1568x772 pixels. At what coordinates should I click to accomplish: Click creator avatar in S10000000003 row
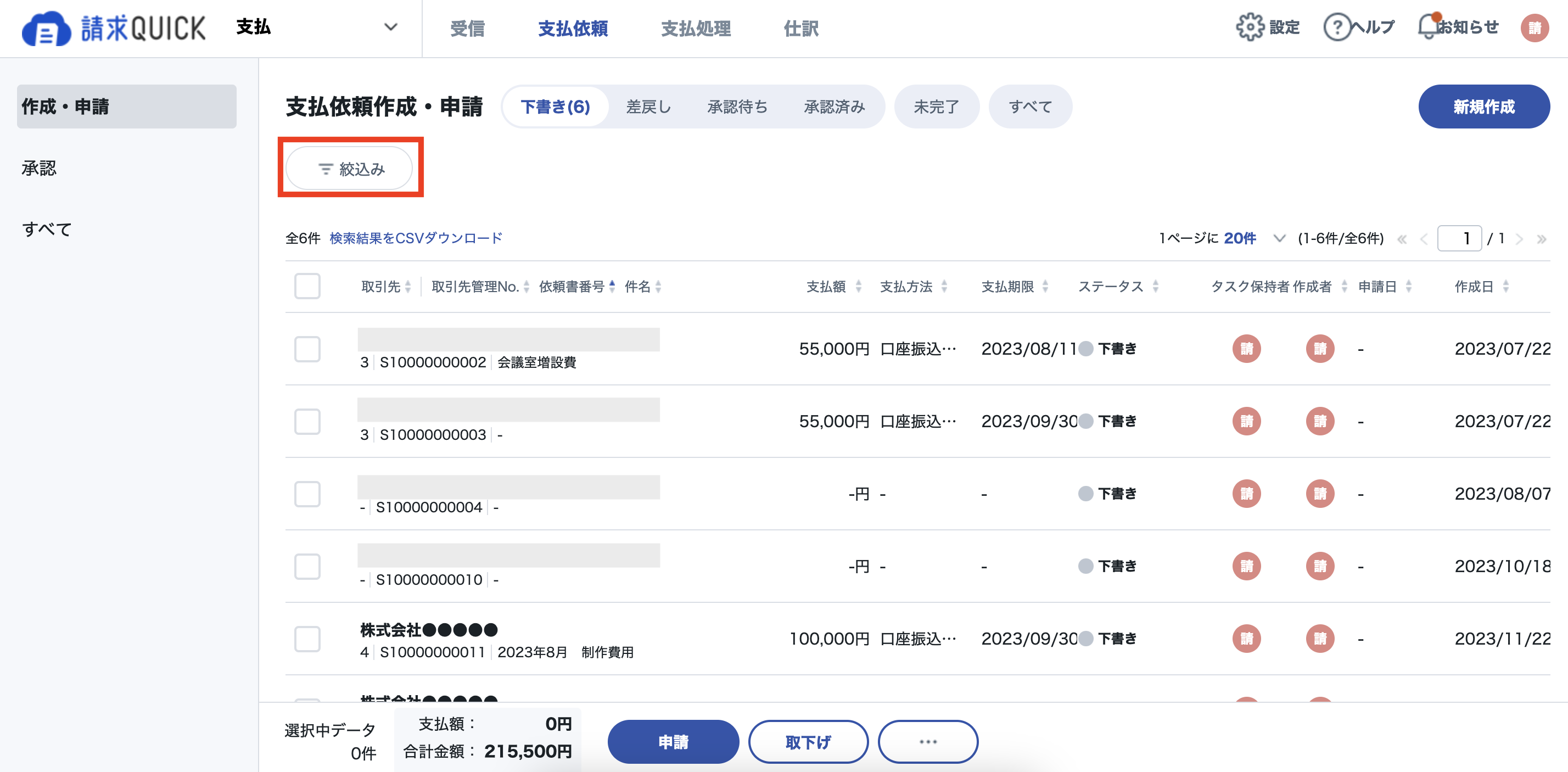[x=1320, y=421]
